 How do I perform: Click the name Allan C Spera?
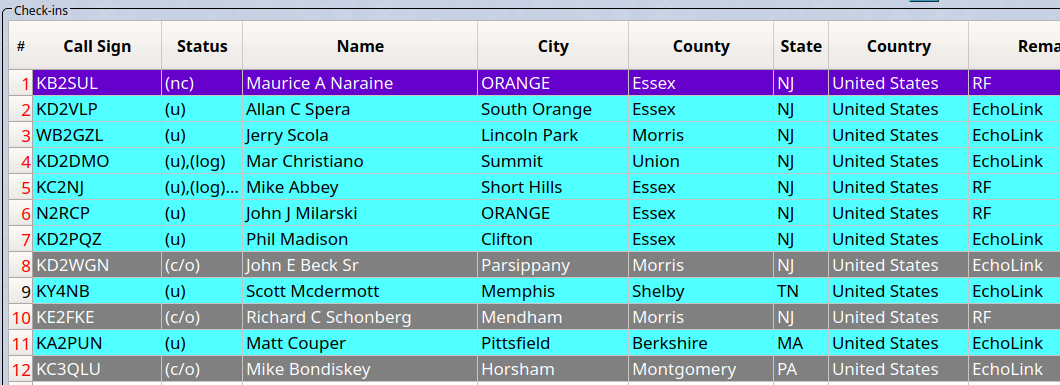298,109
